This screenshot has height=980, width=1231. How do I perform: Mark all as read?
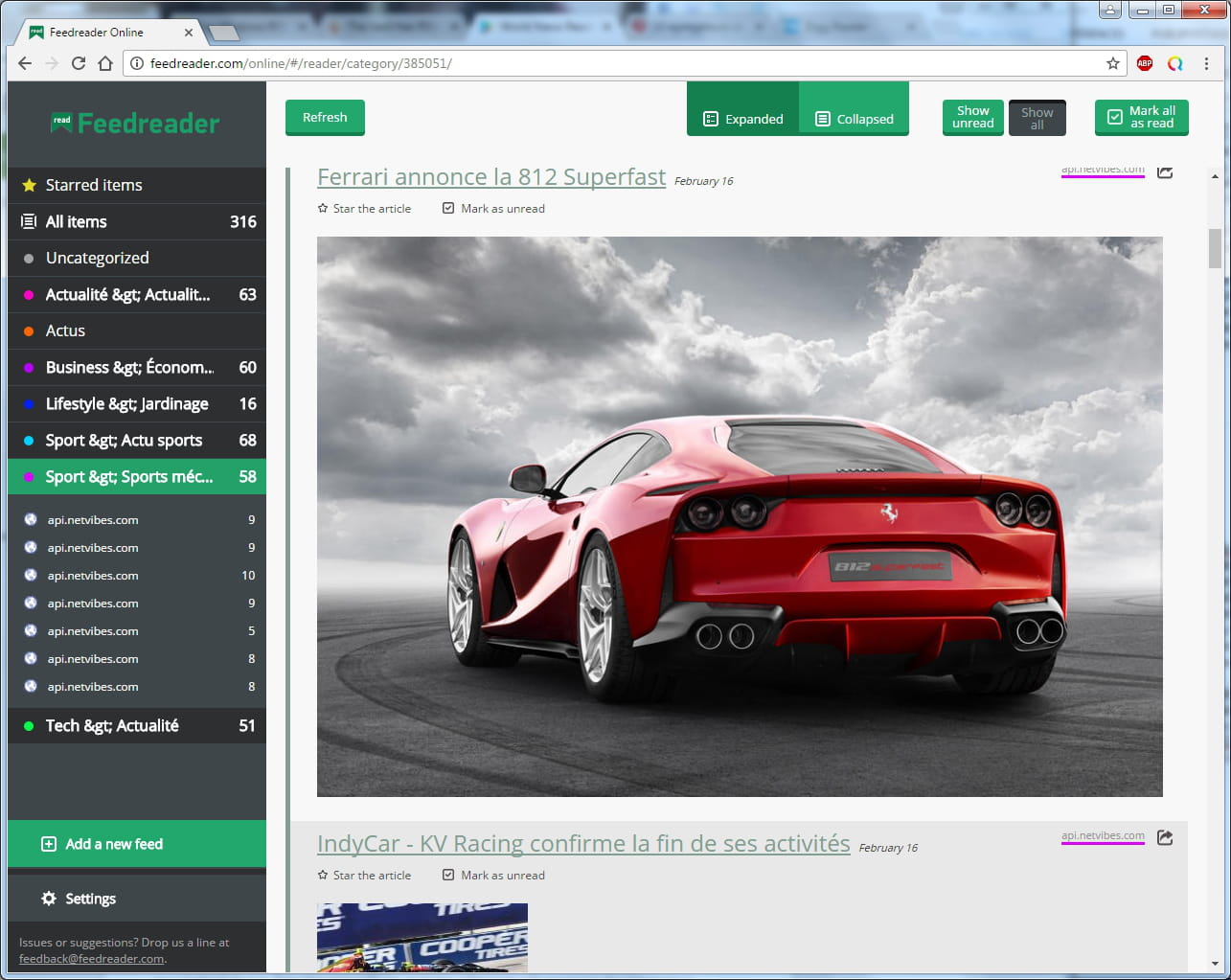click(x=1142, y=117)
